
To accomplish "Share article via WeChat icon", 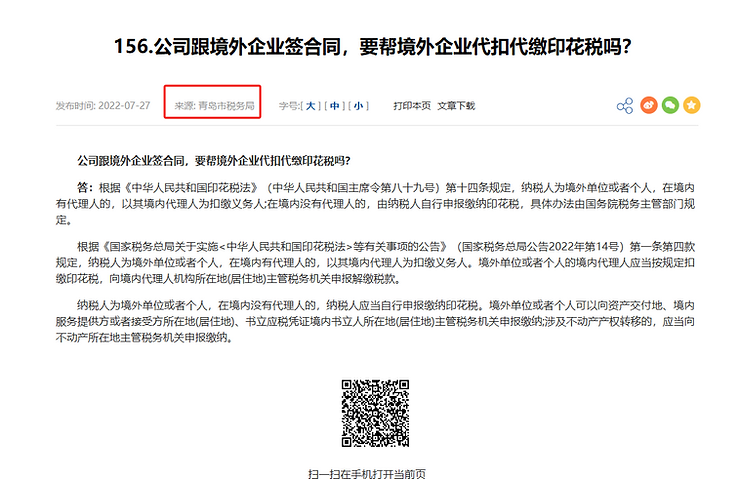I will tap(670, 106).
